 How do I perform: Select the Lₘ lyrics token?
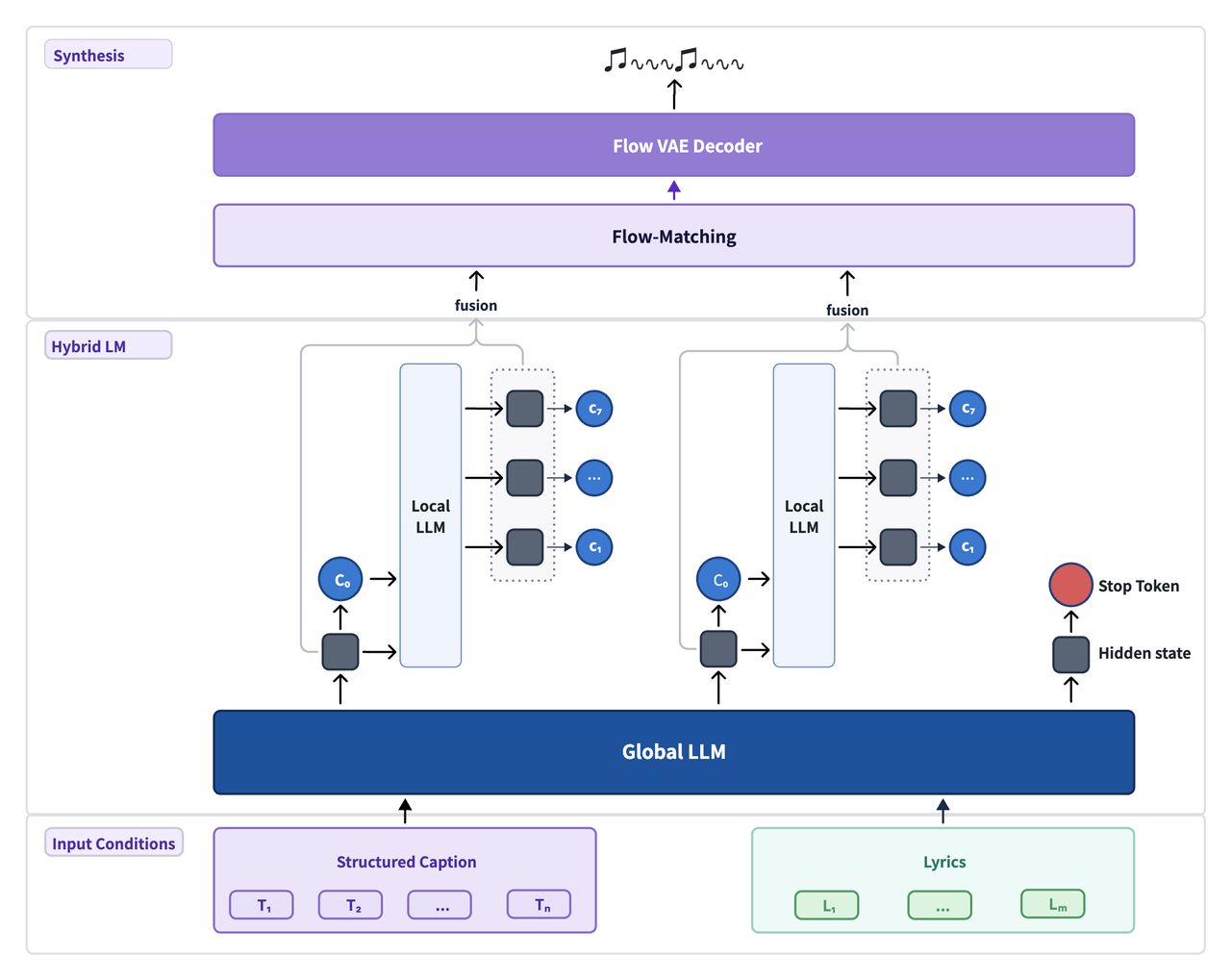[1053, 905]
